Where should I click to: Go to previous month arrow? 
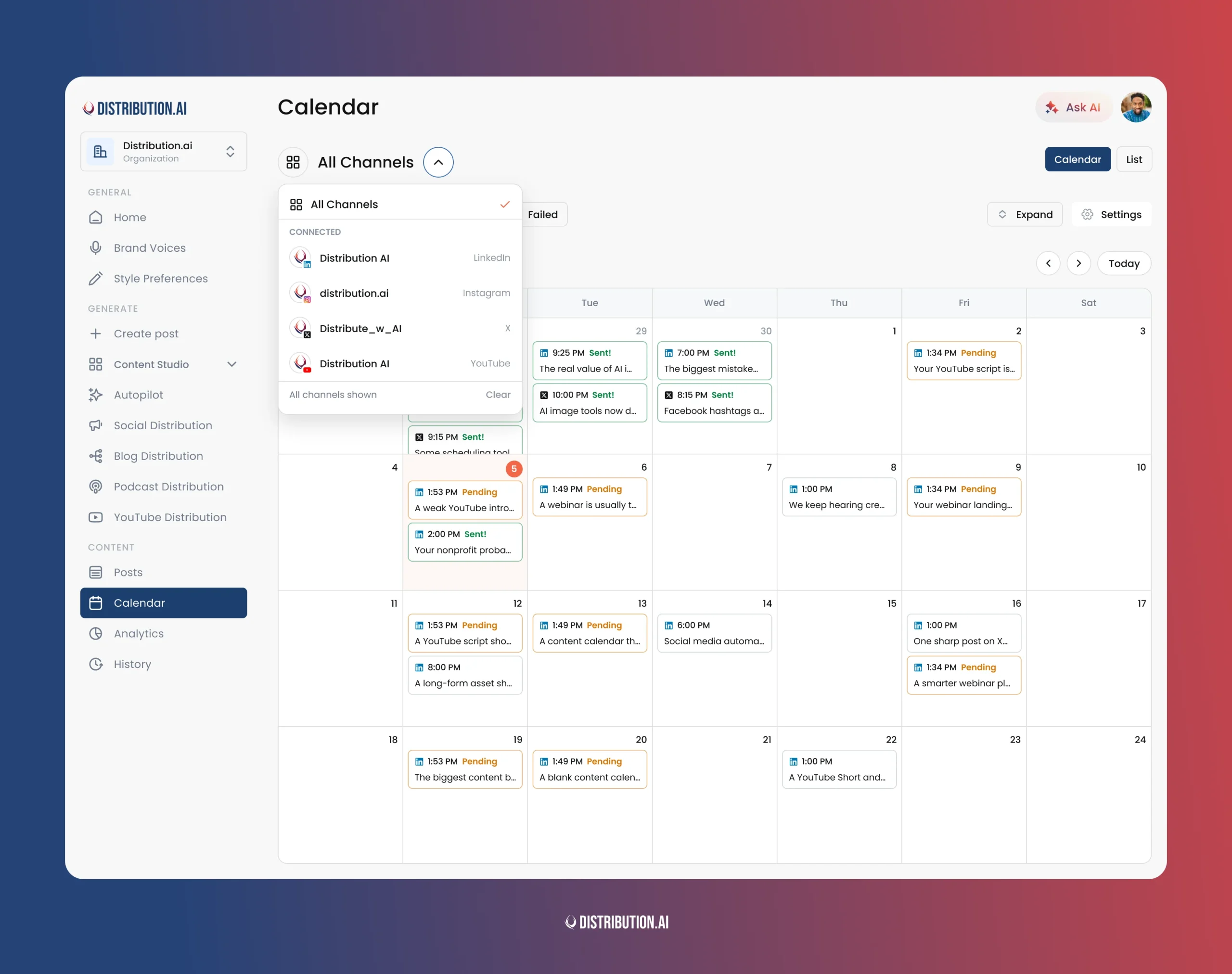pyautogui.click(x=1048, y=263)
